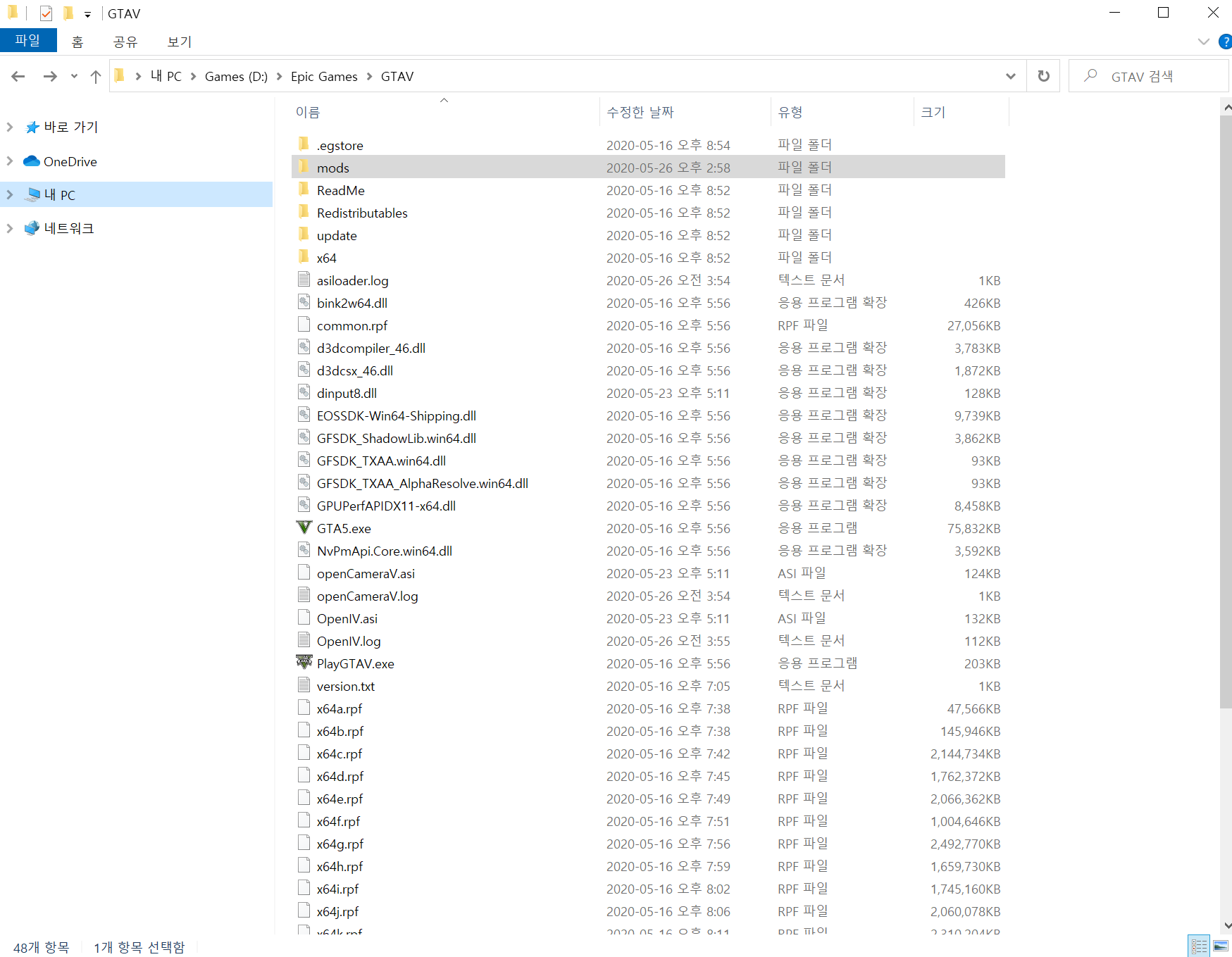Click the GTA5.exe V logo icon
This screenshot has height=957, width=1232.
[x=304, y=527]
